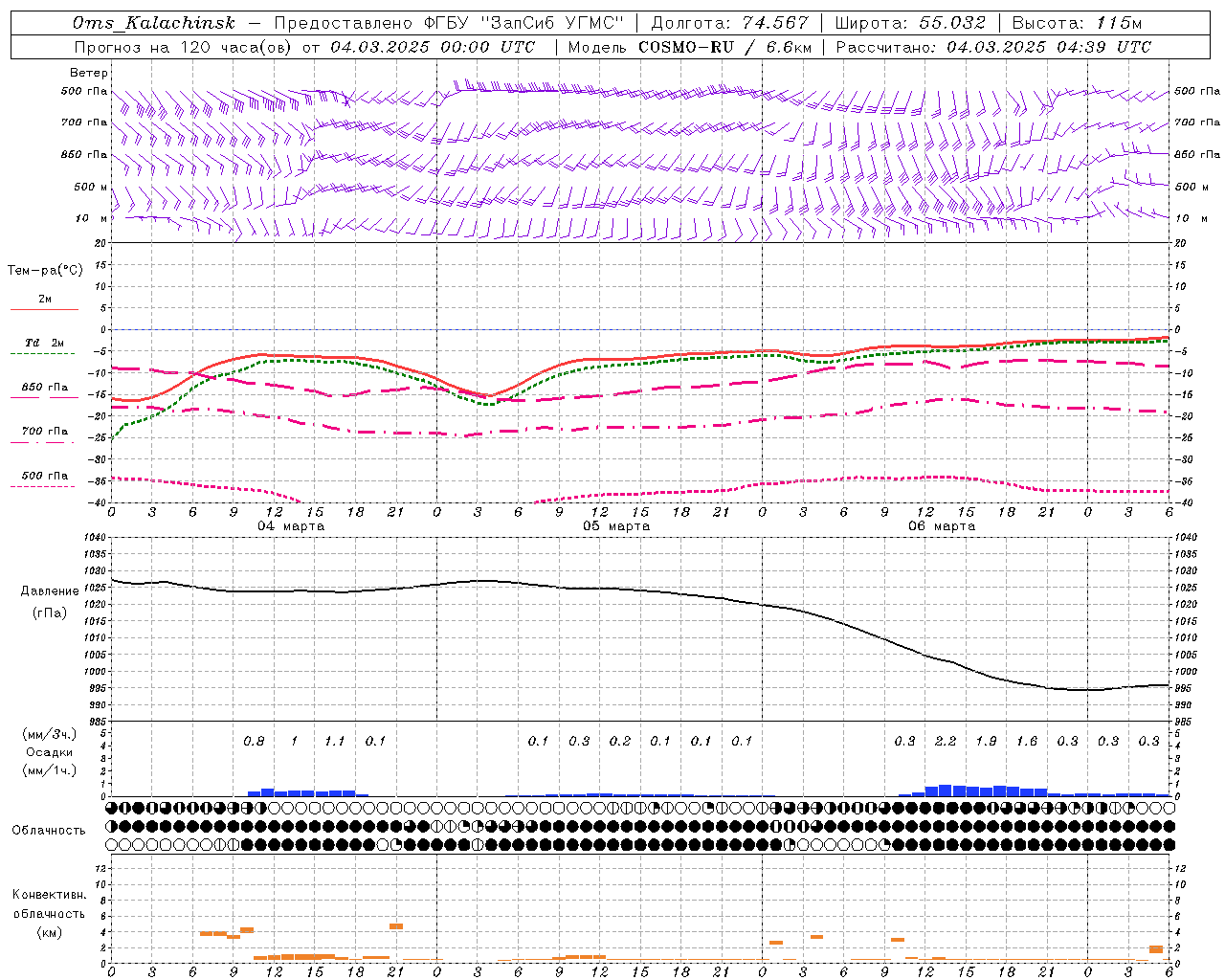Screen dimensions: 1225x980
Task: Click the Ветер wind panel label
Action: 88,73
